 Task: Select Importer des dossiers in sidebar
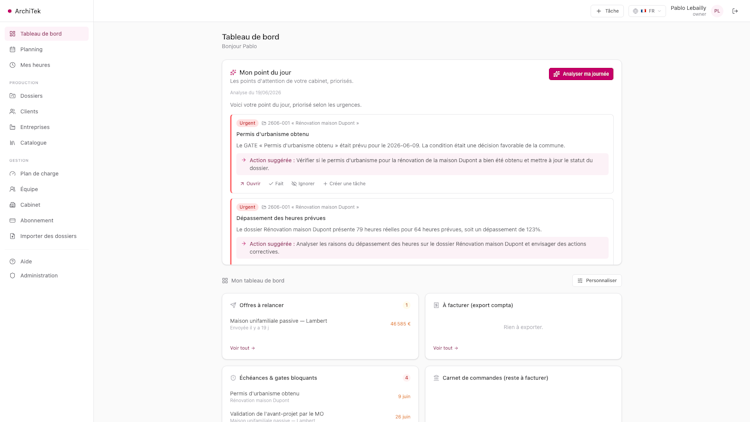46,236
